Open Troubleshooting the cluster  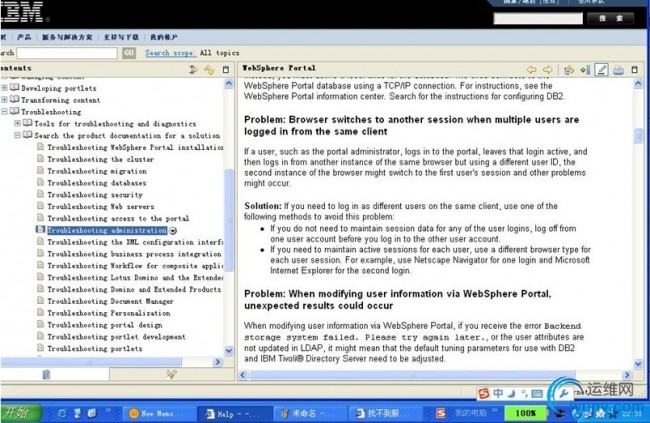(x=100, y=159)
